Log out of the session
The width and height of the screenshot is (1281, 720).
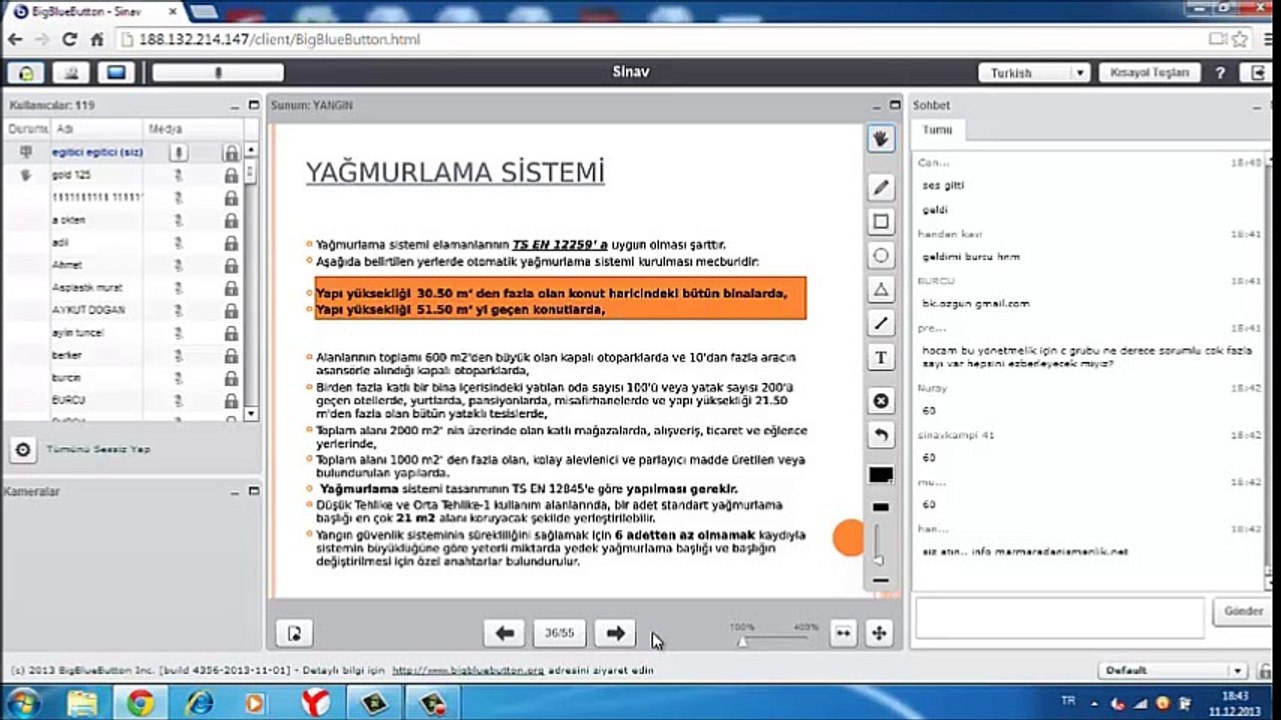pyautogui.click(x=1258, y=73)
